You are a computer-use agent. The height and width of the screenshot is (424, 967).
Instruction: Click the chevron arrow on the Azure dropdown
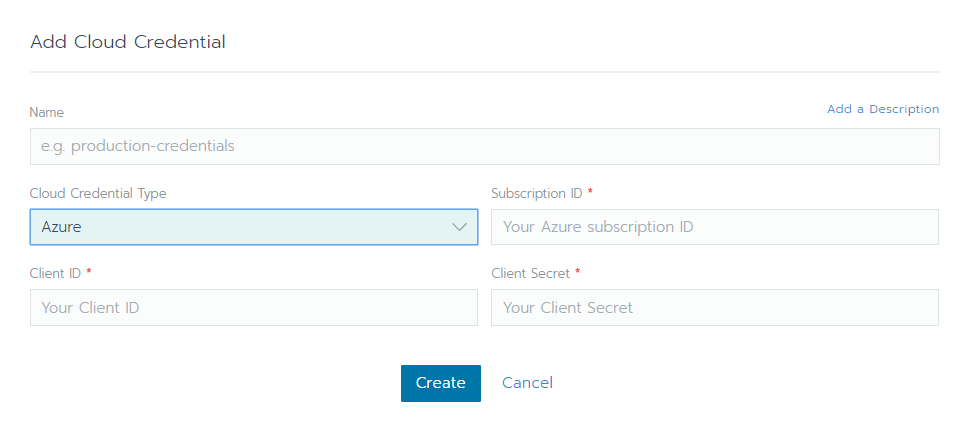tap(460, 227)
